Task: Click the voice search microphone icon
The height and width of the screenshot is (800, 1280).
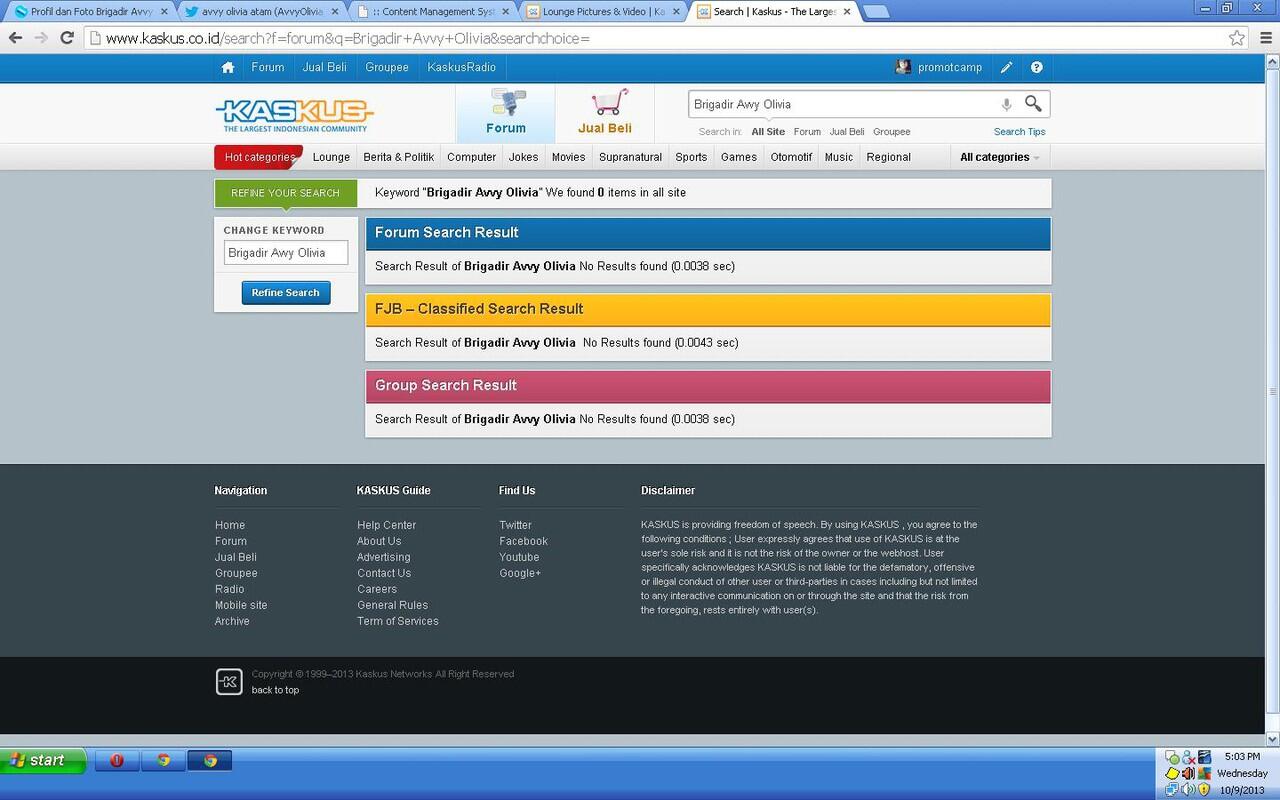Action: click(1006, 104)
